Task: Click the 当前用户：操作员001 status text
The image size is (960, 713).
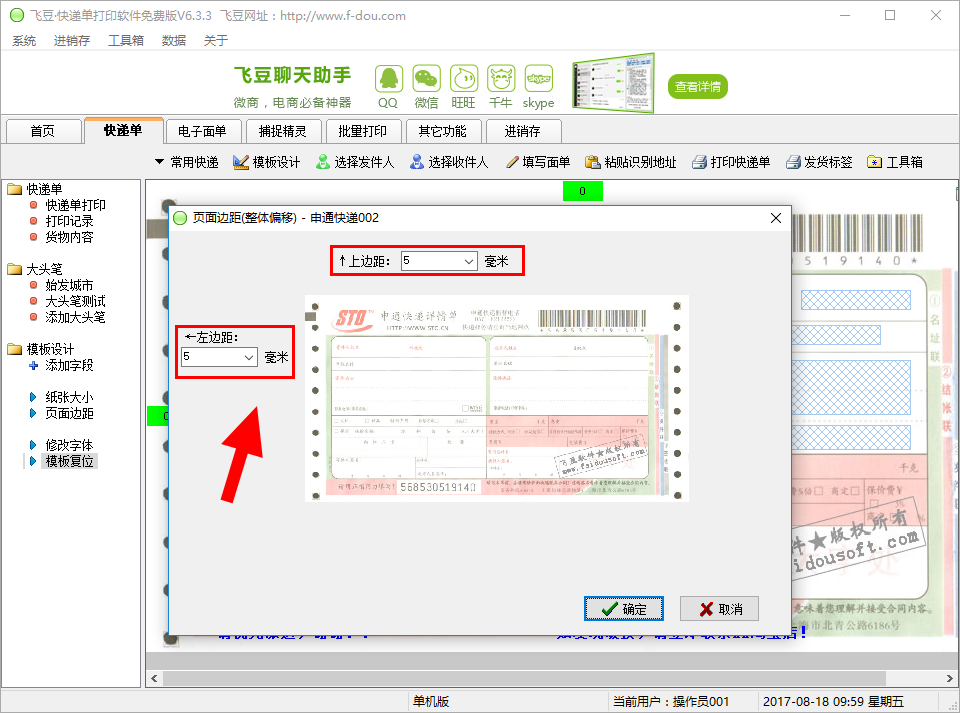Action: pos(671,701)
